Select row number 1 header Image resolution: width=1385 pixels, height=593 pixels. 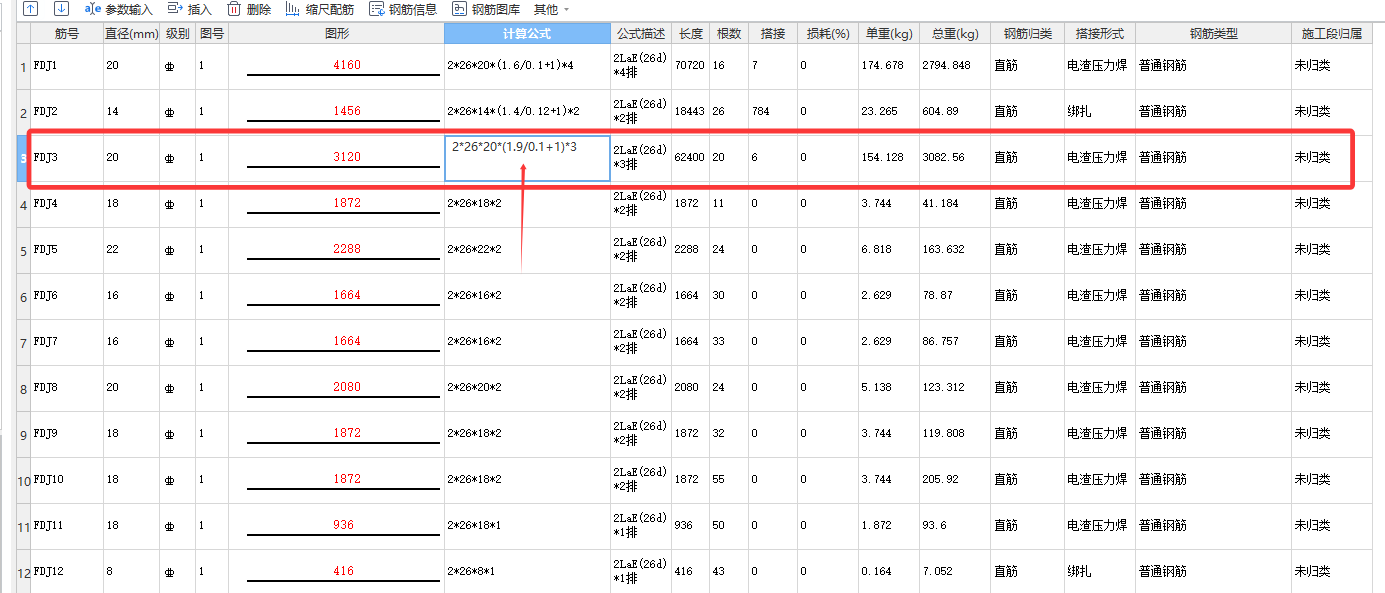[23, 66]
